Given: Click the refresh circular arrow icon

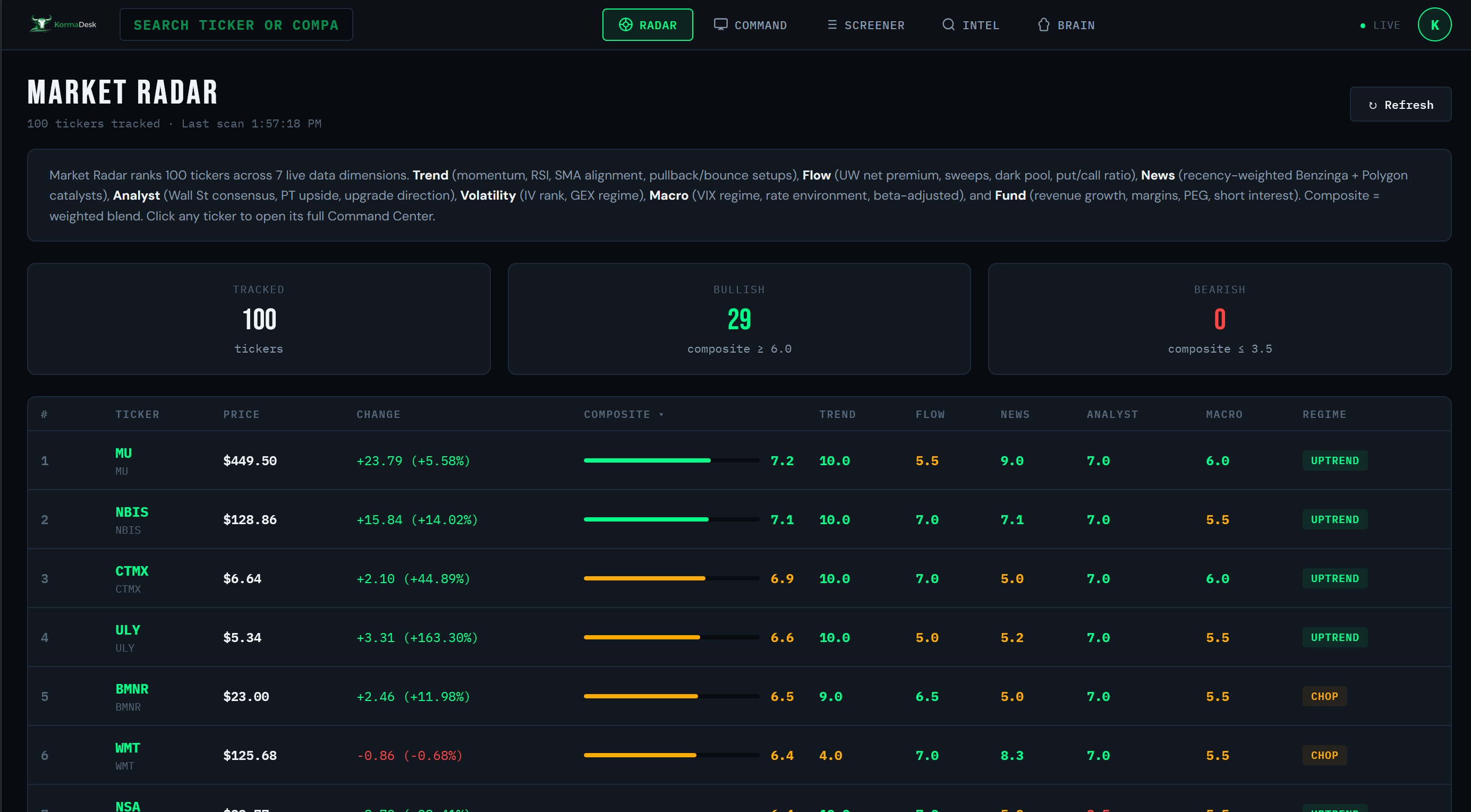Looking at the screenshot, I should 1374,105.
